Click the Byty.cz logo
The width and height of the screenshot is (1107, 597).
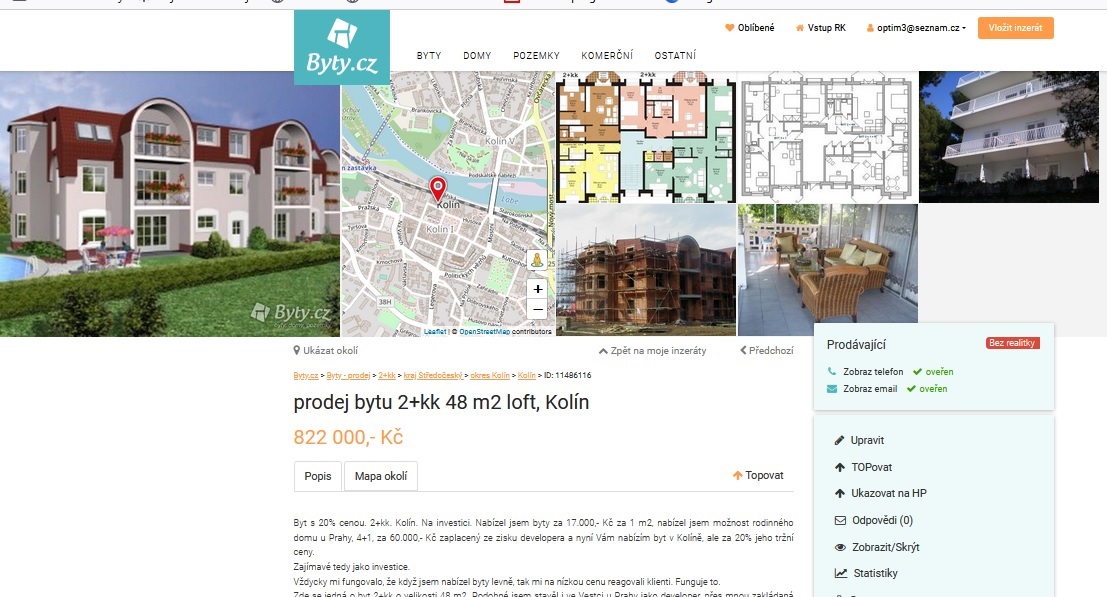[342, 47]
